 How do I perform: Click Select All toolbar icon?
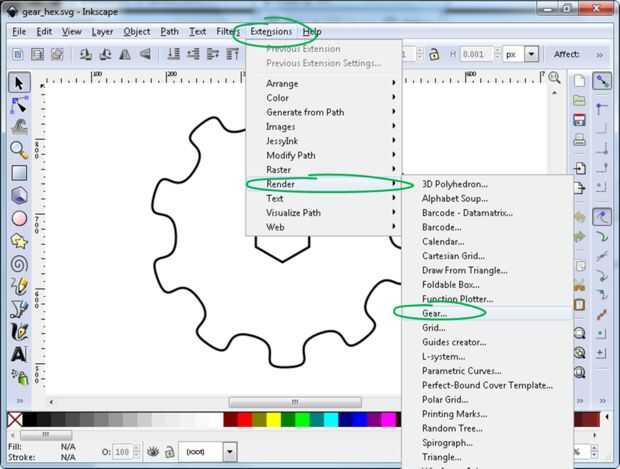click(18, 54)
